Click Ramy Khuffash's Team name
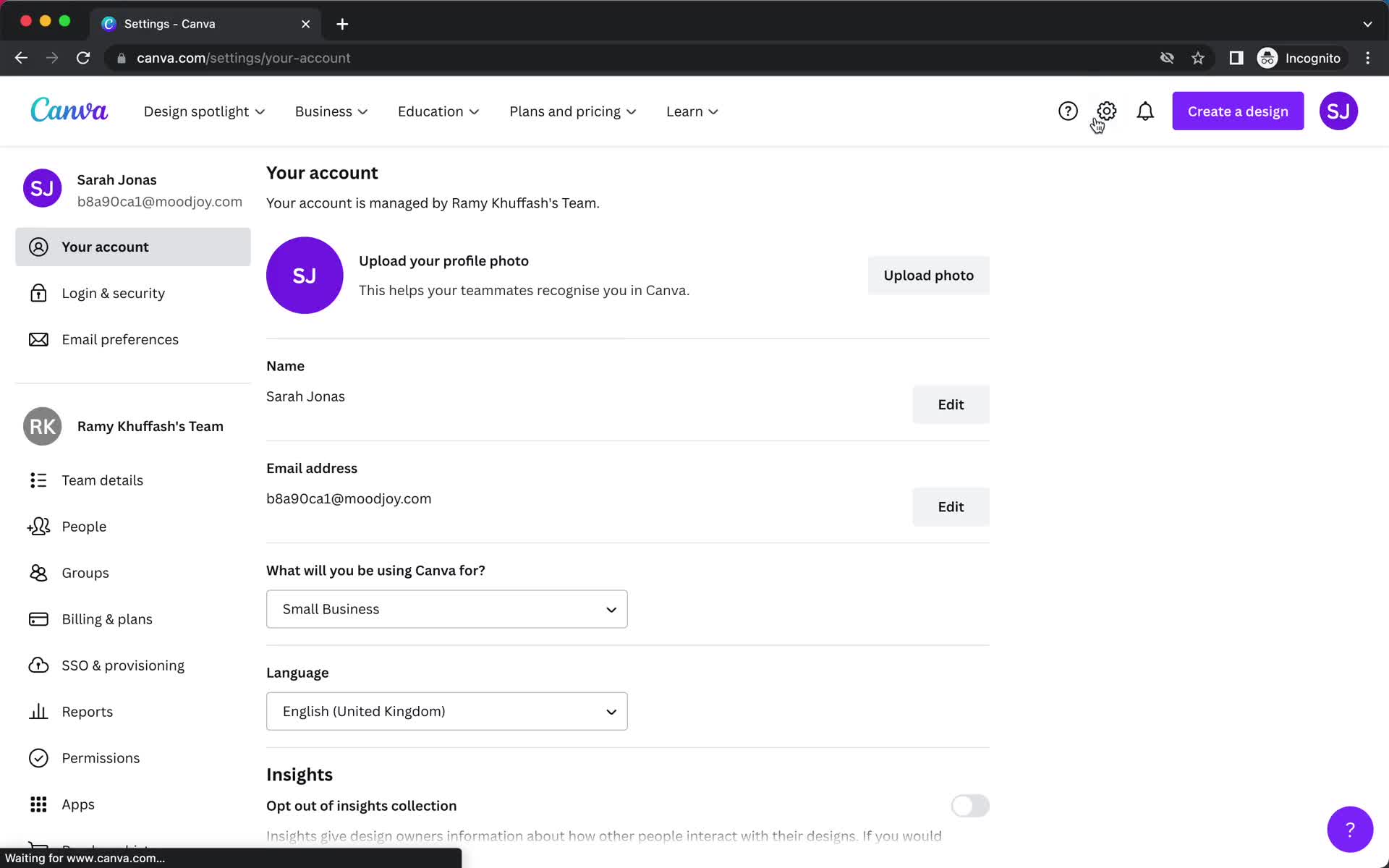The image size is (1389, 868). coord(150,426)
